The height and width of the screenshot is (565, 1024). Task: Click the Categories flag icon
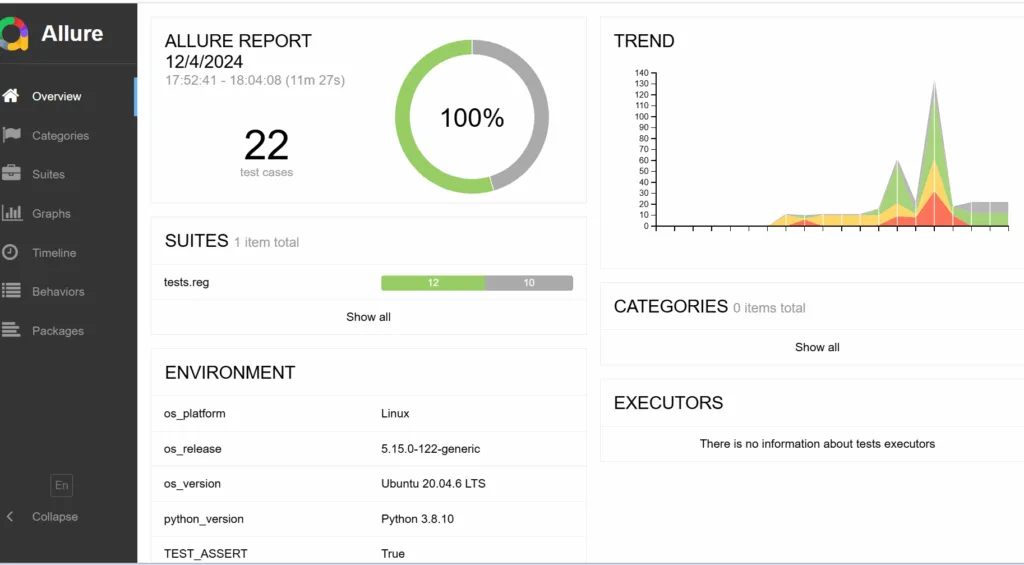click(x=12, y=135)
